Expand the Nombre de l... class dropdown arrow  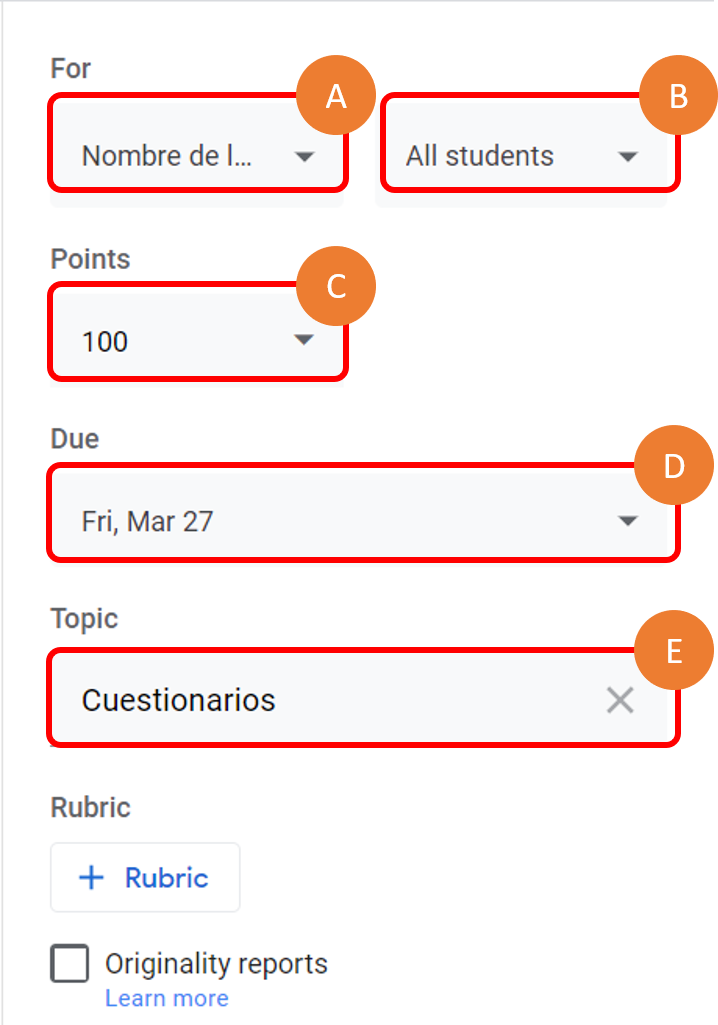point(305,156)
